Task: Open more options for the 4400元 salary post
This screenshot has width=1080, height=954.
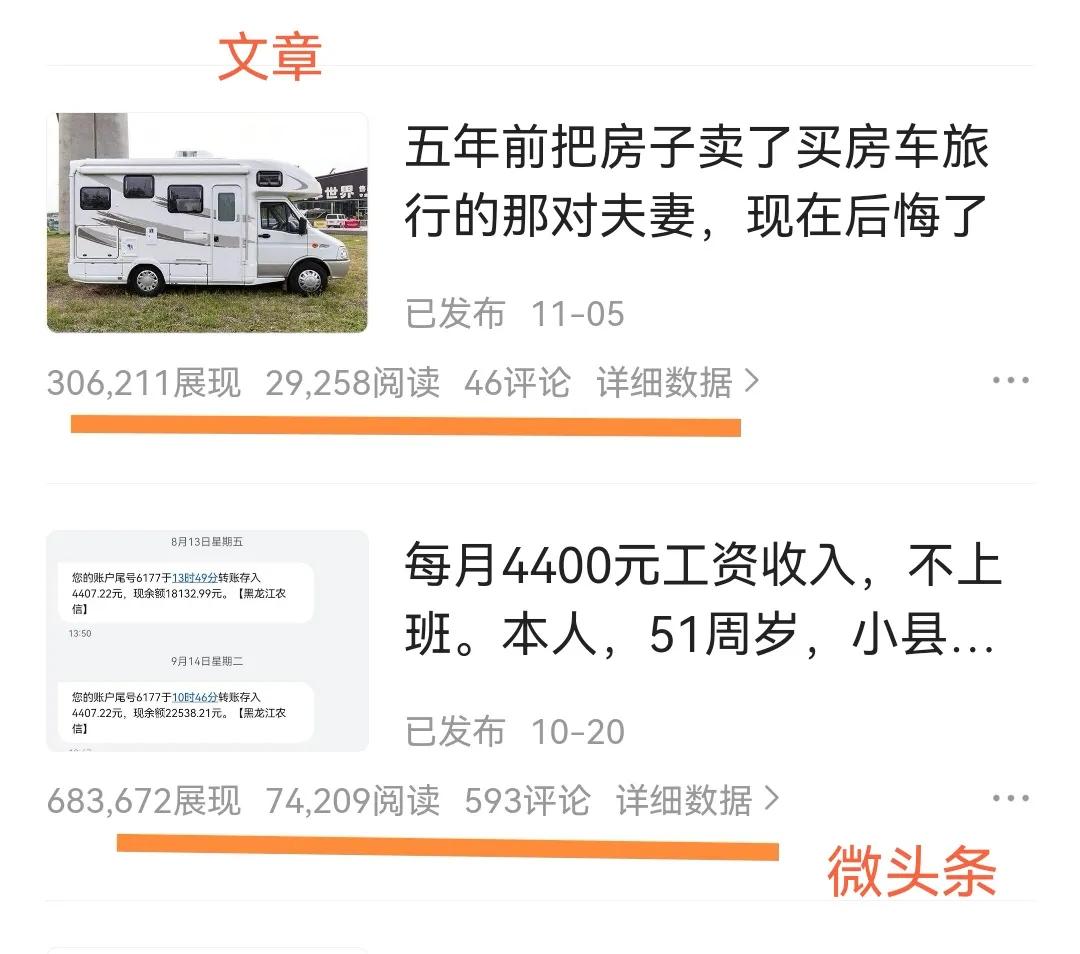Action: (1010, 798)
